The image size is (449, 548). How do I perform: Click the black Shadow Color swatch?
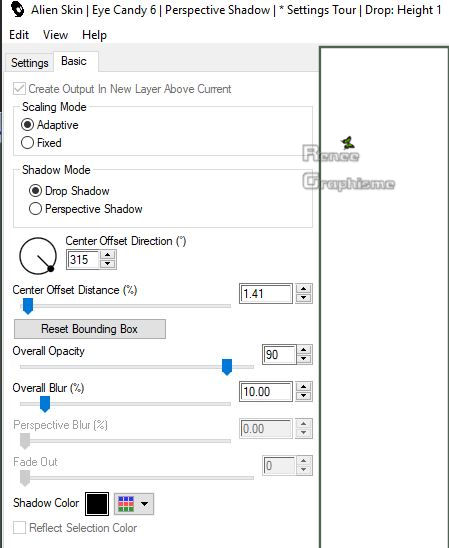97,504
